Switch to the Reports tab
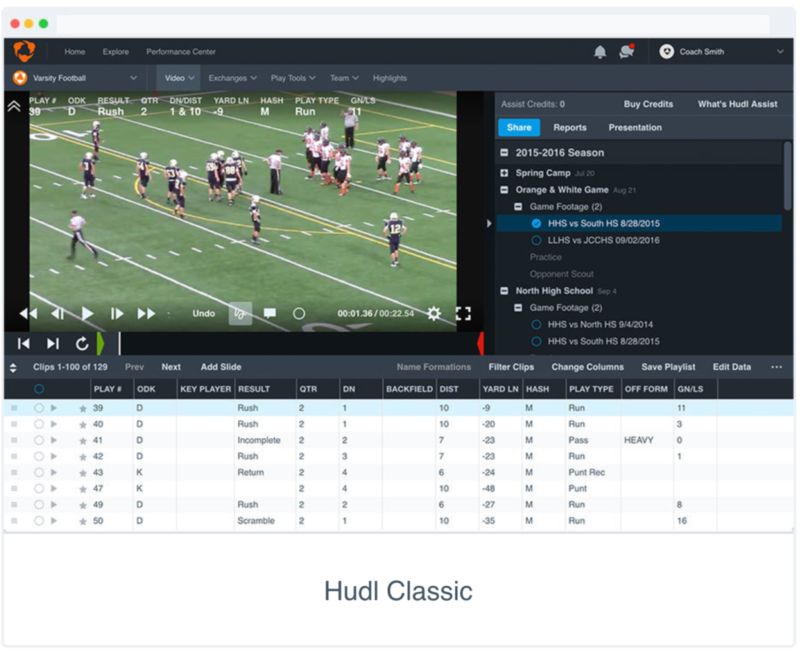This screenshot has height=657, width=800. click(x=570, y=128)
